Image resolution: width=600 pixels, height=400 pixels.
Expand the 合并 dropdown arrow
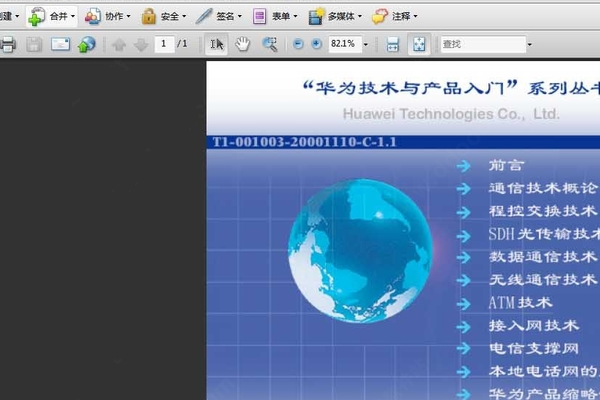[x=72, y=16]
